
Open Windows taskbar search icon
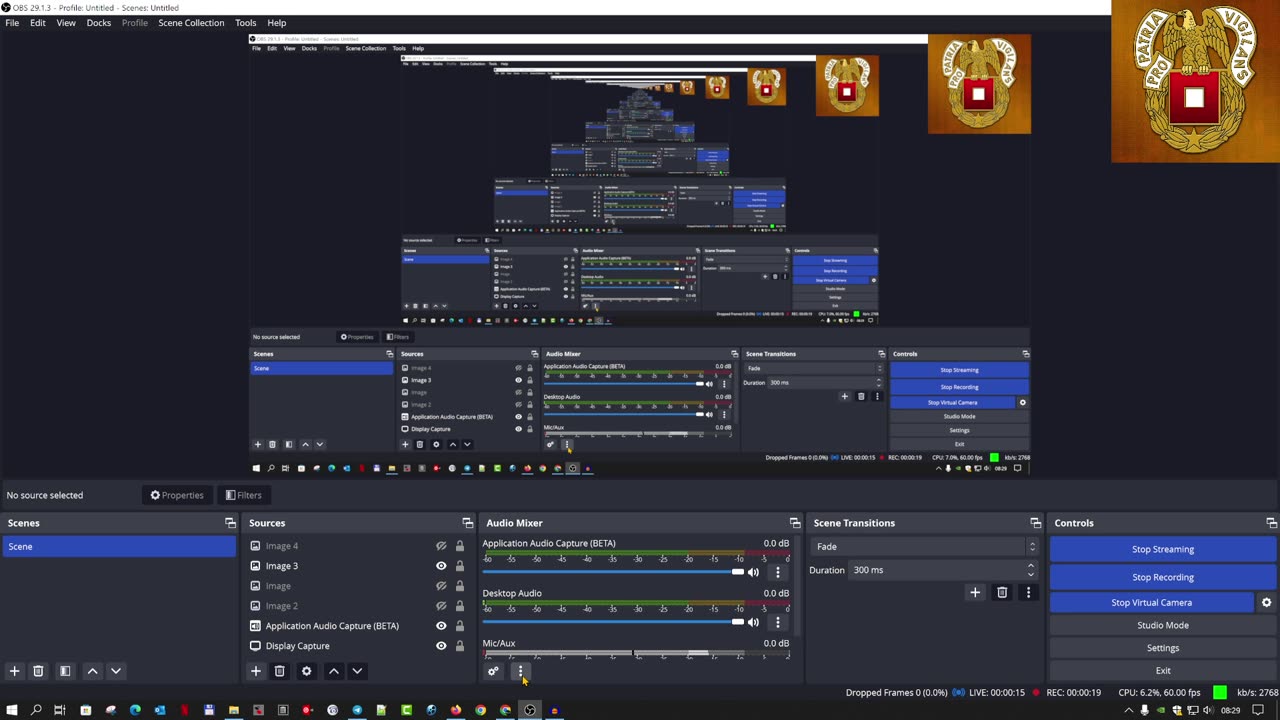36,710
